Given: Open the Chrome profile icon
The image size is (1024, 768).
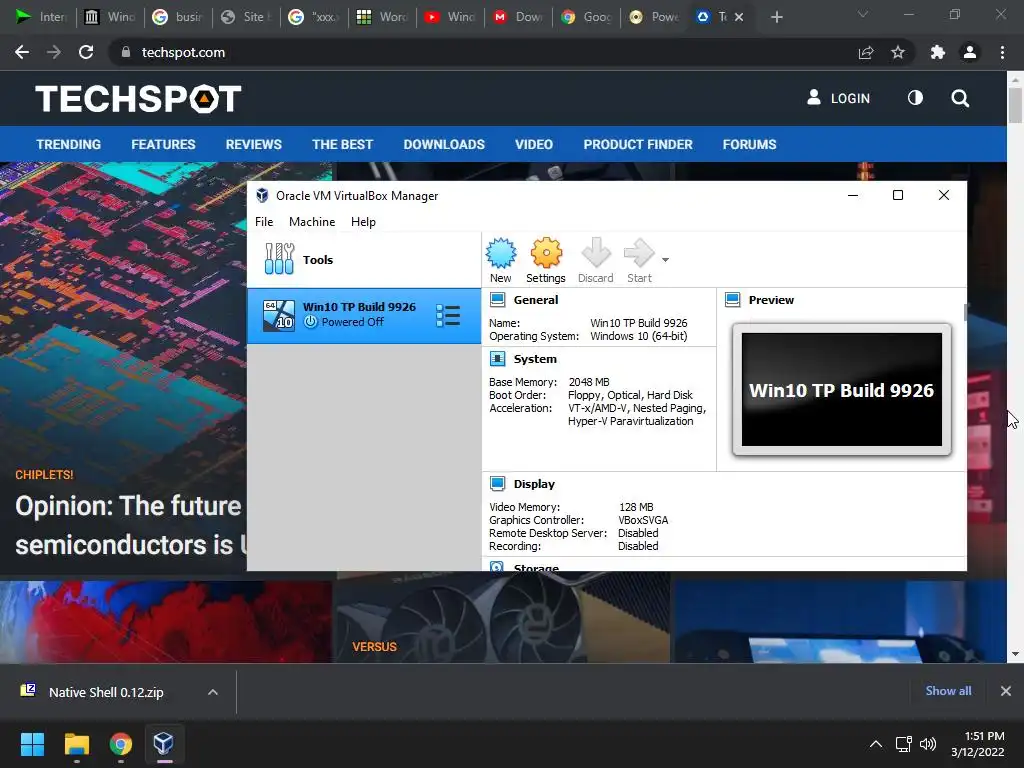Looking at the screenshot, I should tap(970, 52).
